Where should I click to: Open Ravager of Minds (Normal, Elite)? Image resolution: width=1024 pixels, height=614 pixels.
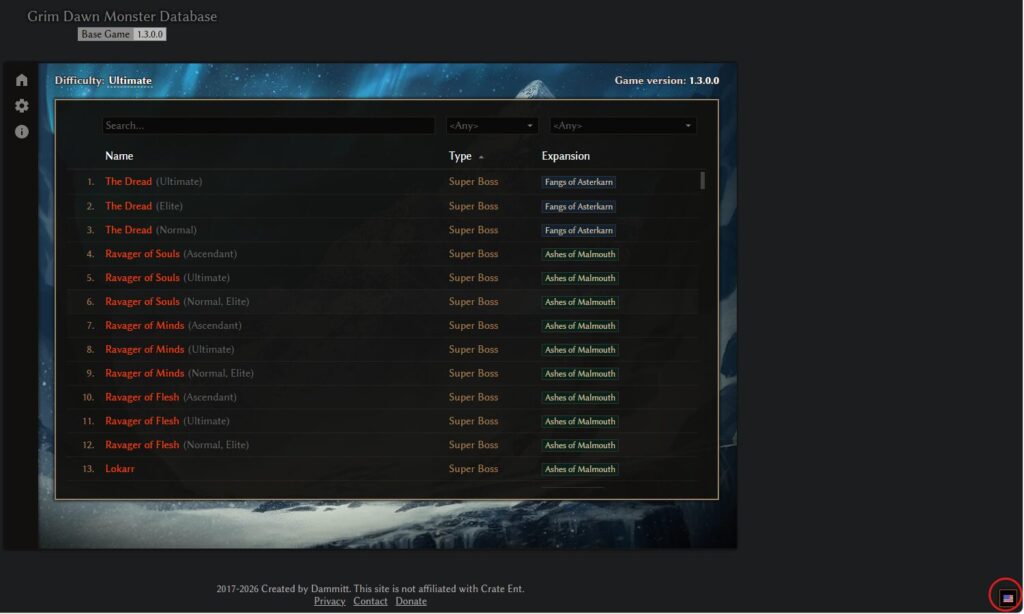180,373
